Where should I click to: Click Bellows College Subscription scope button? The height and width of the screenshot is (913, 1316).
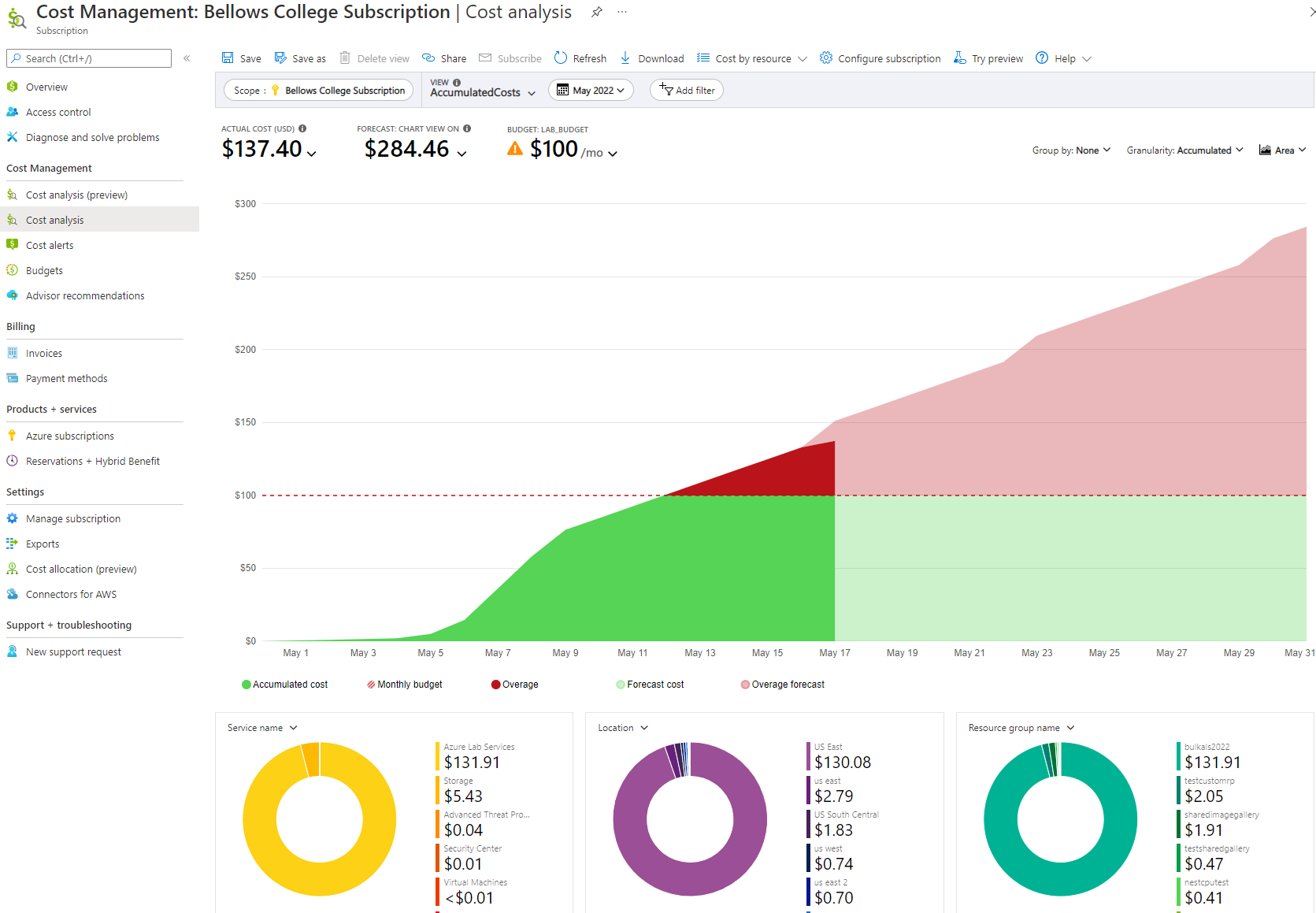(x=318, y=91)
